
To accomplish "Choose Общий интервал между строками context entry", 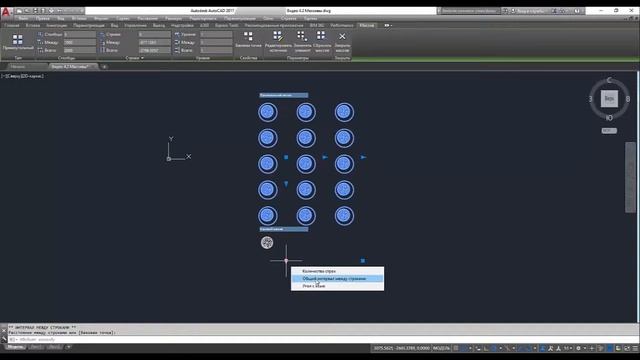I will pos(337,279).
